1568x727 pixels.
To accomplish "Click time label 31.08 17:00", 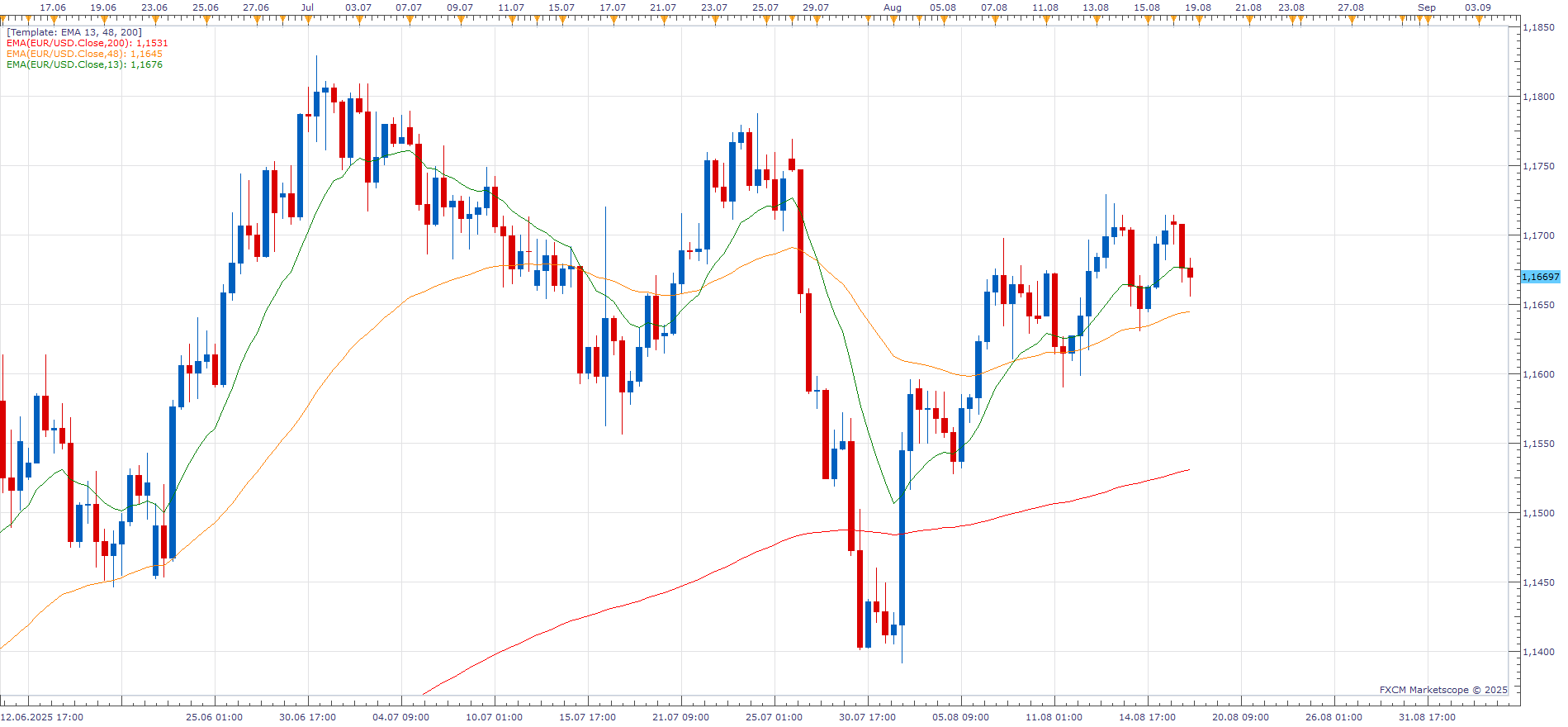I will [1427, 717].
